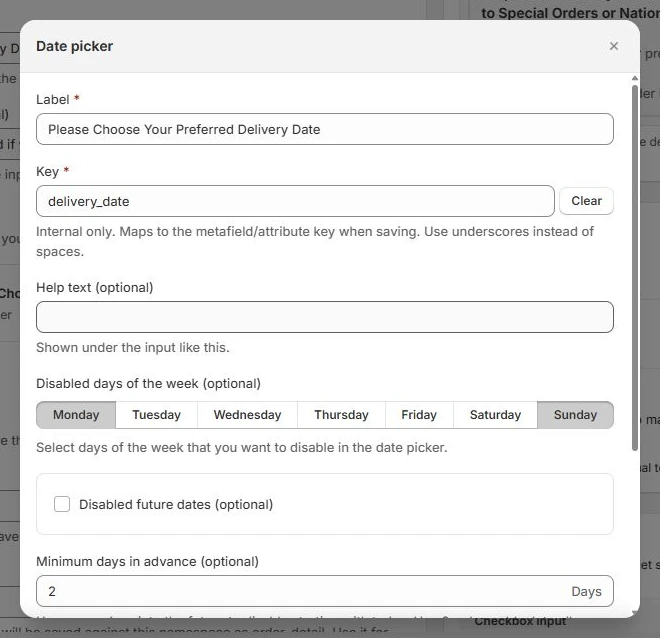Image resolution: width=660 pixels, height=638 pixels.
Task: Click the 'Minimum days in advance (optional)' label
Action: click(147, 561)
